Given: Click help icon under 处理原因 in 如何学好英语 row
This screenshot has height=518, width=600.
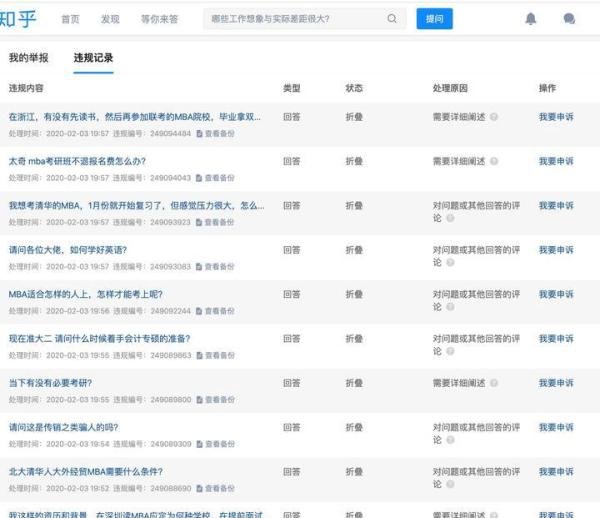Looking at the screenshot, I should pos(450,262).
